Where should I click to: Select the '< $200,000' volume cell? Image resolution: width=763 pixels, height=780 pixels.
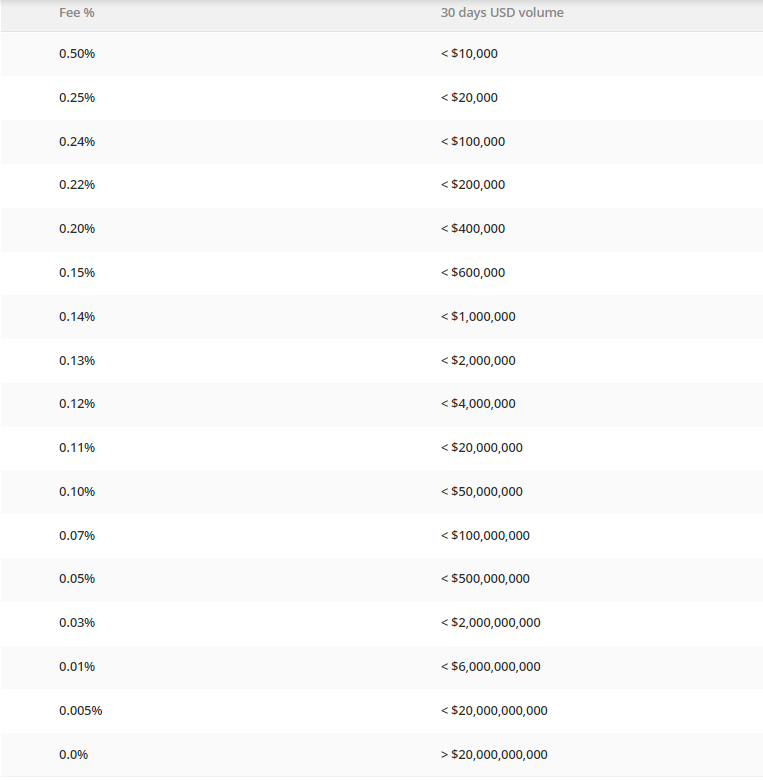pyautogui.click(x=473, y=185)
